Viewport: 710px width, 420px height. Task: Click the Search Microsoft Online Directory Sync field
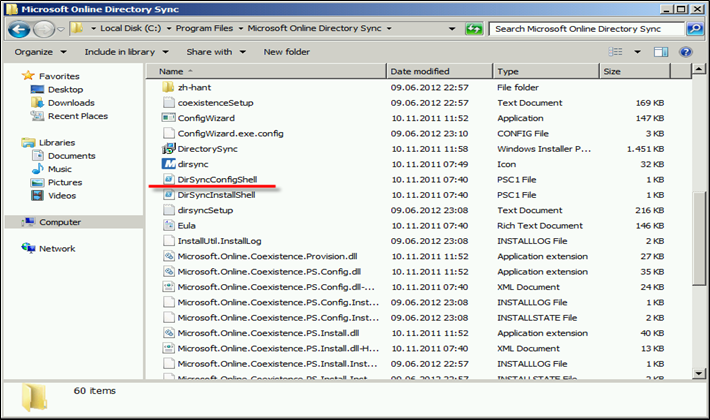click(x=585, y=29)
